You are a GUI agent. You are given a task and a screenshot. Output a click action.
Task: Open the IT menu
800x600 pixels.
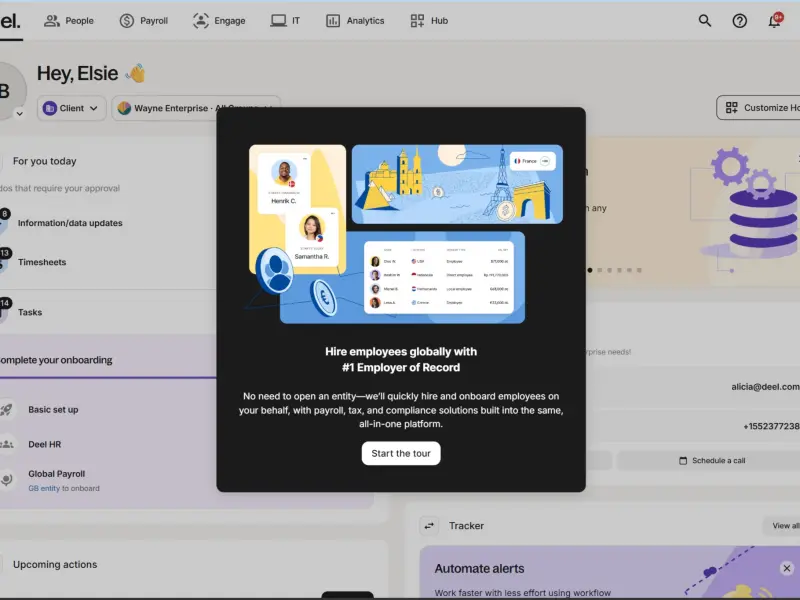coord(285,21)
